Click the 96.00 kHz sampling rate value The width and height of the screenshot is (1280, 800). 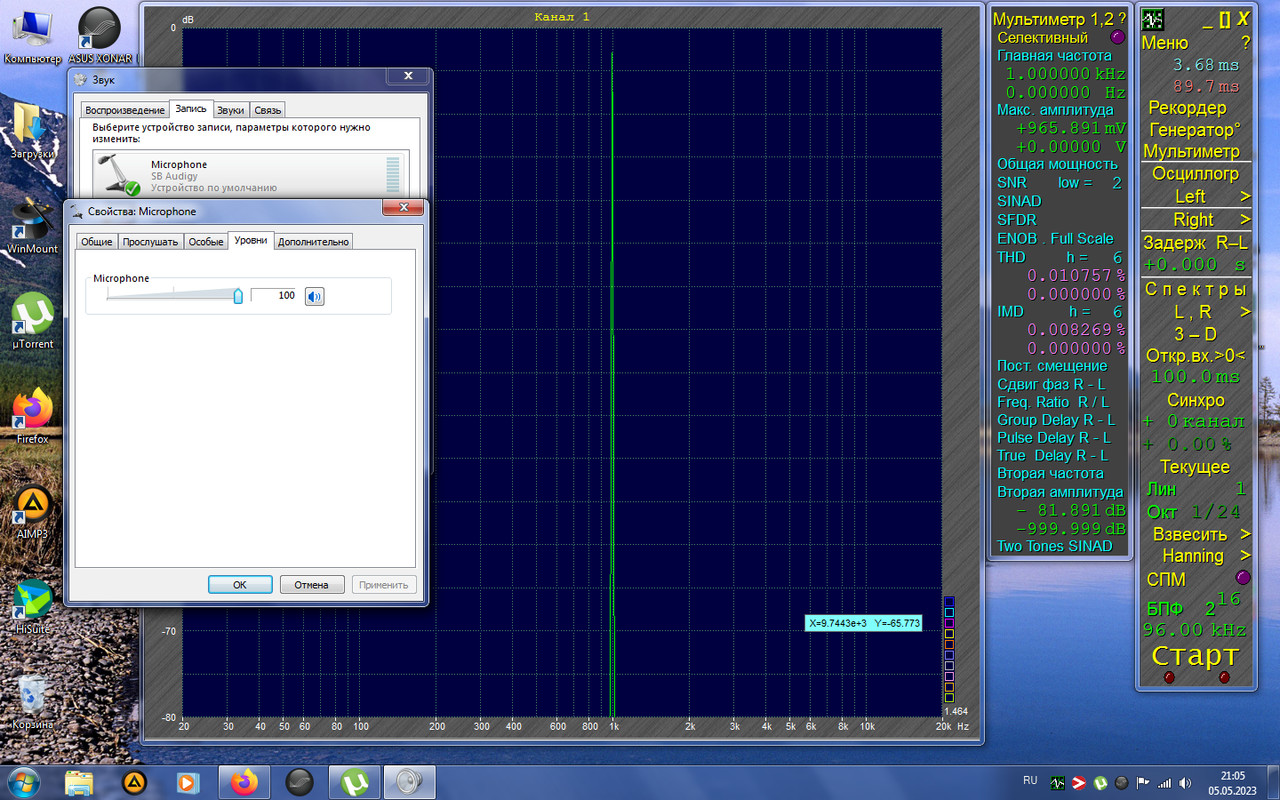point(1195,630)
